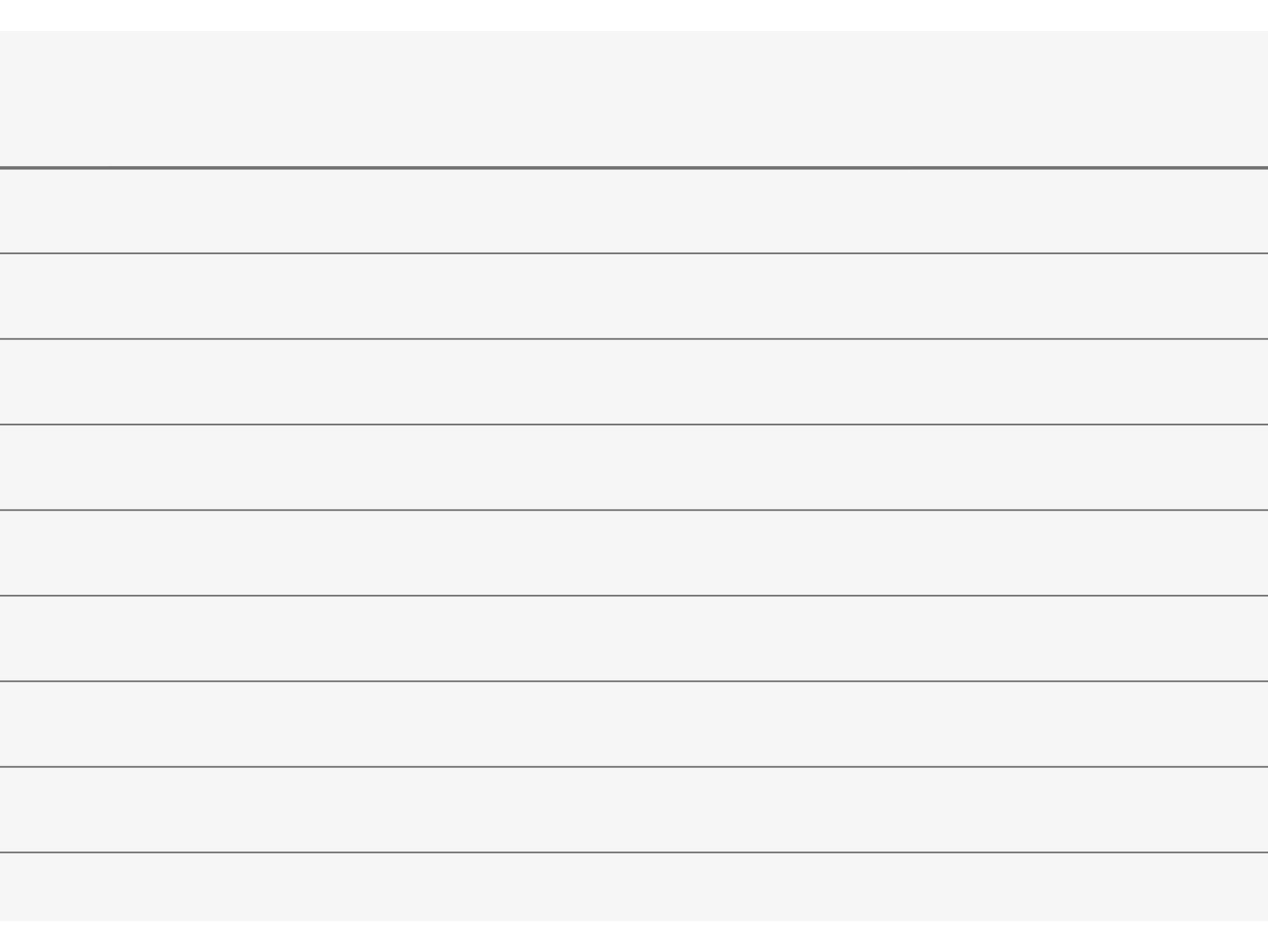Viewport: 1268px width, 952px height.
Task: Click the blank header area above the thick line
Action: click(x=634, y=98)
